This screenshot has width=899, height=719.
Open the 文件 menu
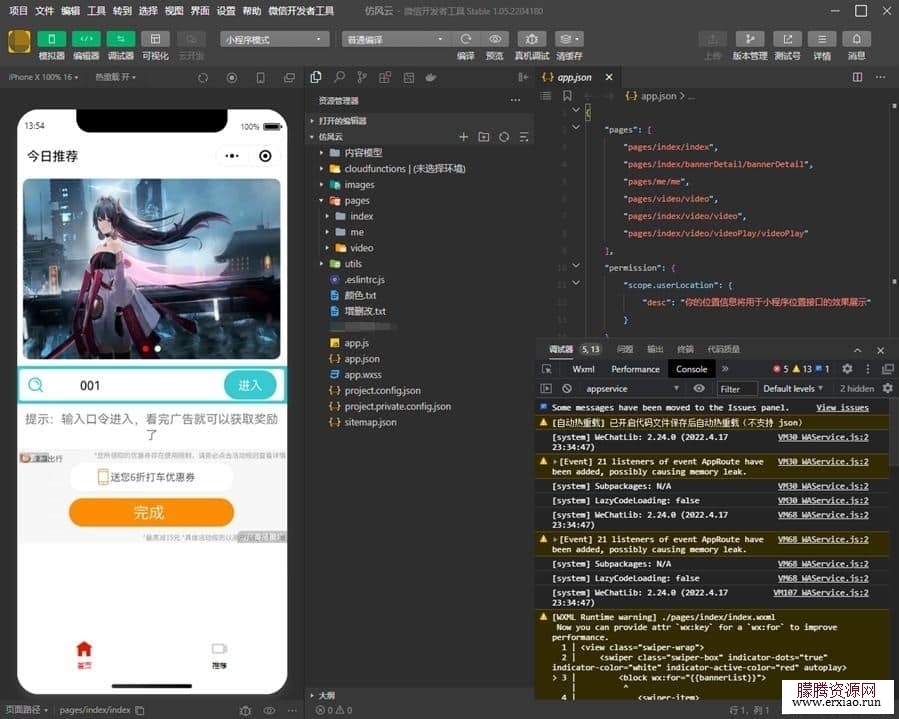[x=44, y=10]
